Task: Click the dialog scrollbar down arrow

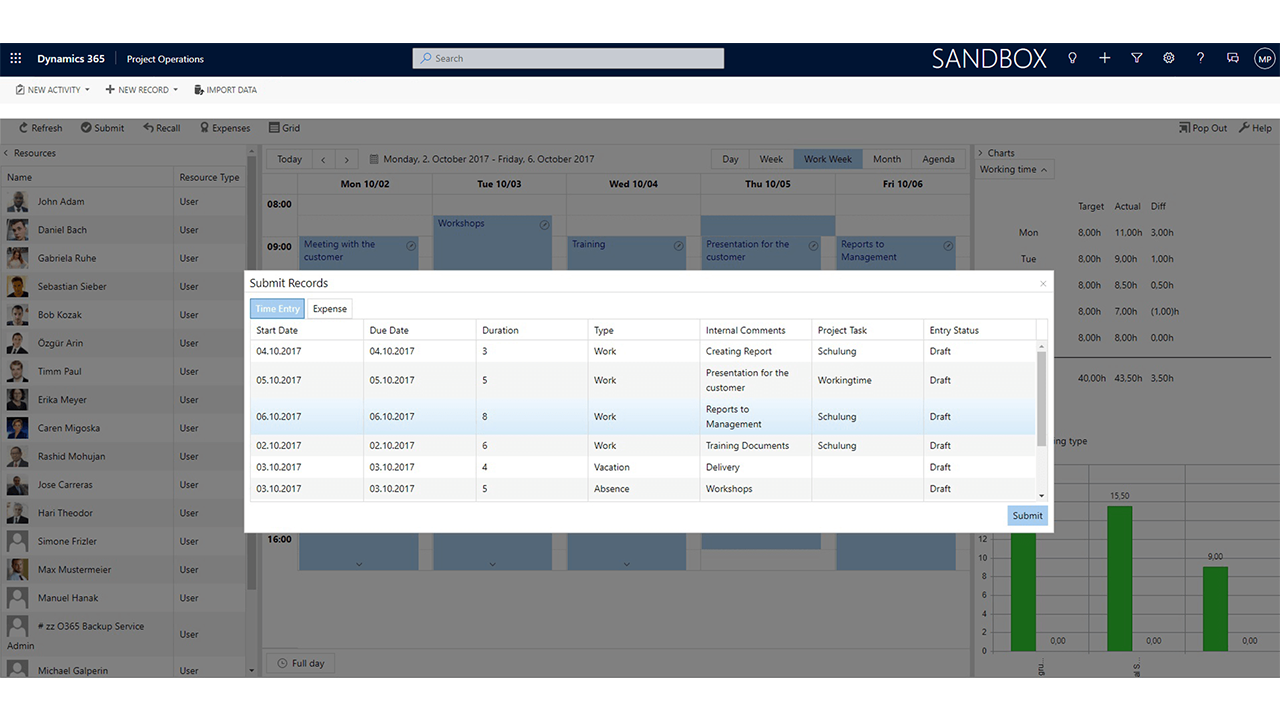Action: 1042,495
